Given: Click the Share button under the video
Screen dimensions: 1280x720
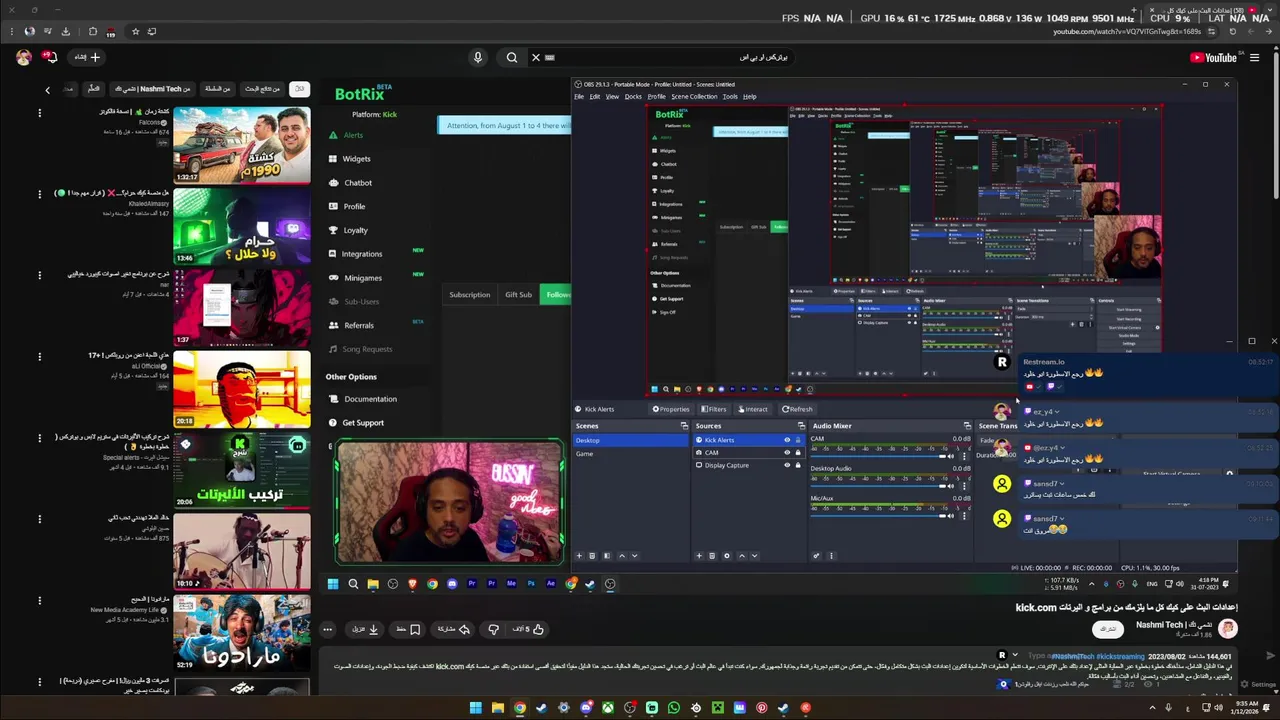Looking at the screenshot, I should [453, 629].
